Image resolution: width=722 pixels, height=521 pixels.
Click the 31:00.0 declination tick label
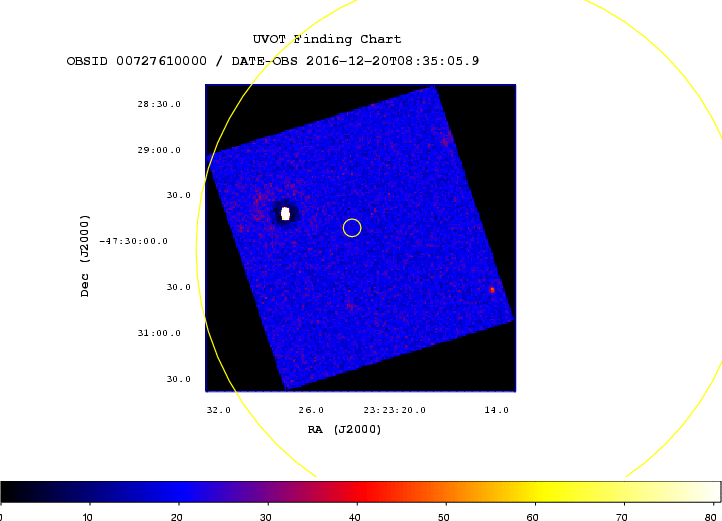[x=159, y=333]
